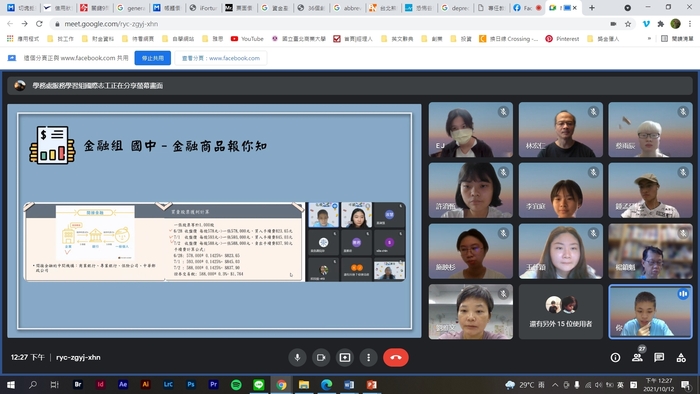The width and height of the screenshot is (700, 394).
Task: Show hidden system tray icons arrow
Action: click(x=555, y=385)
